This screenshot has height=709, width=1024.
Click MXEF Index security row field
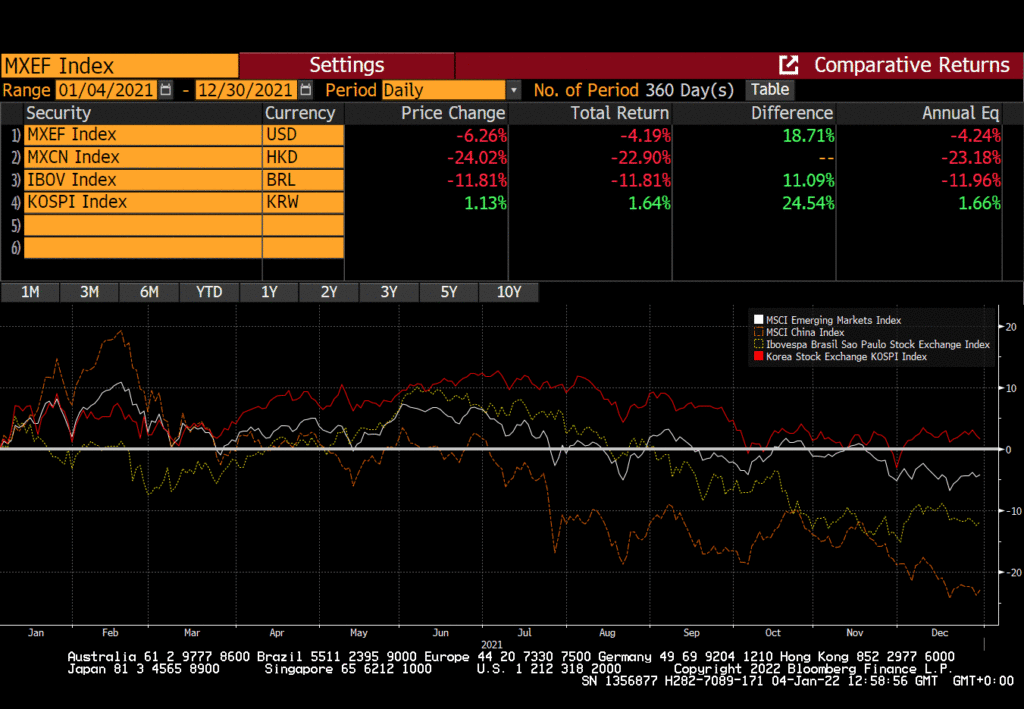[x=143, y=135]
